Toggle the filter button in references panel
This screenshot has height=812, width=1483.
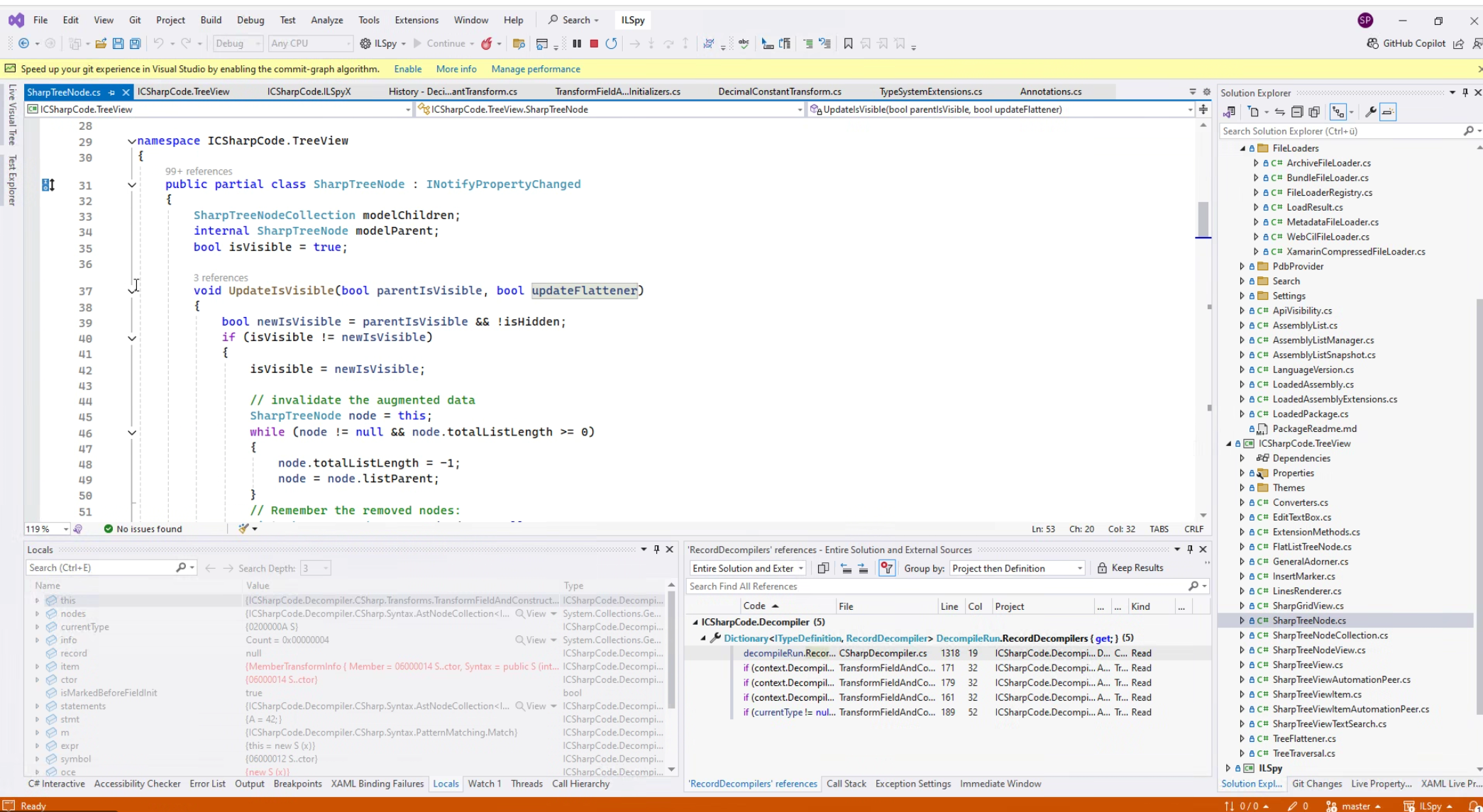[886, 568]
